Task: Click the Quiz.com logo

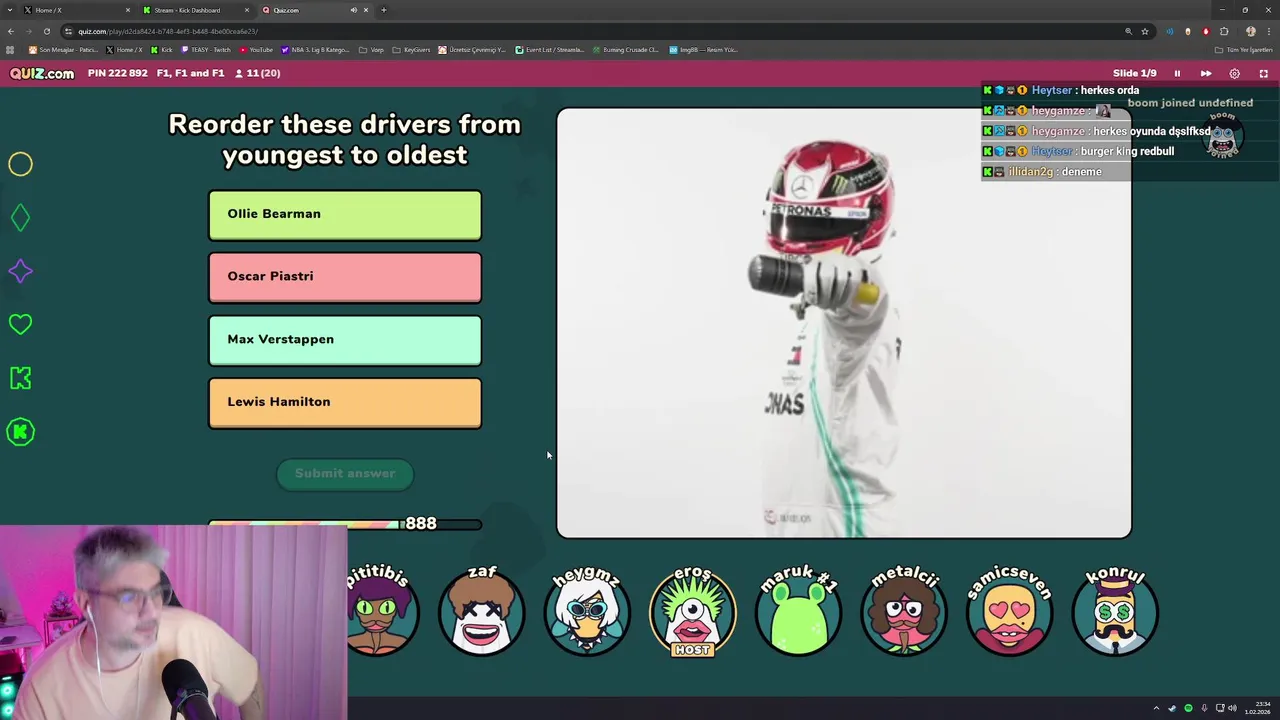Action: click(42, 73)
